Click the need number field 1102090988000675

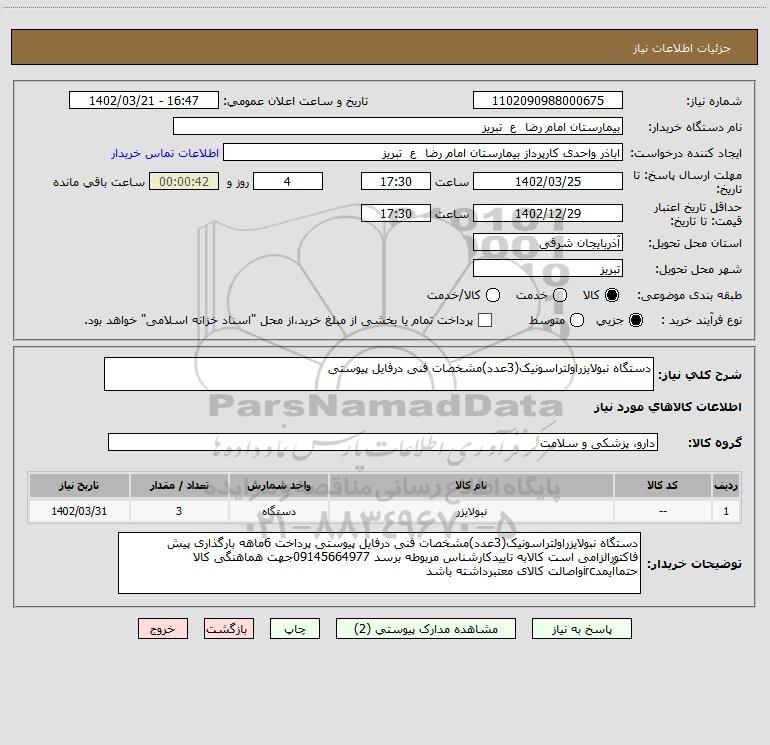[548, 100]
